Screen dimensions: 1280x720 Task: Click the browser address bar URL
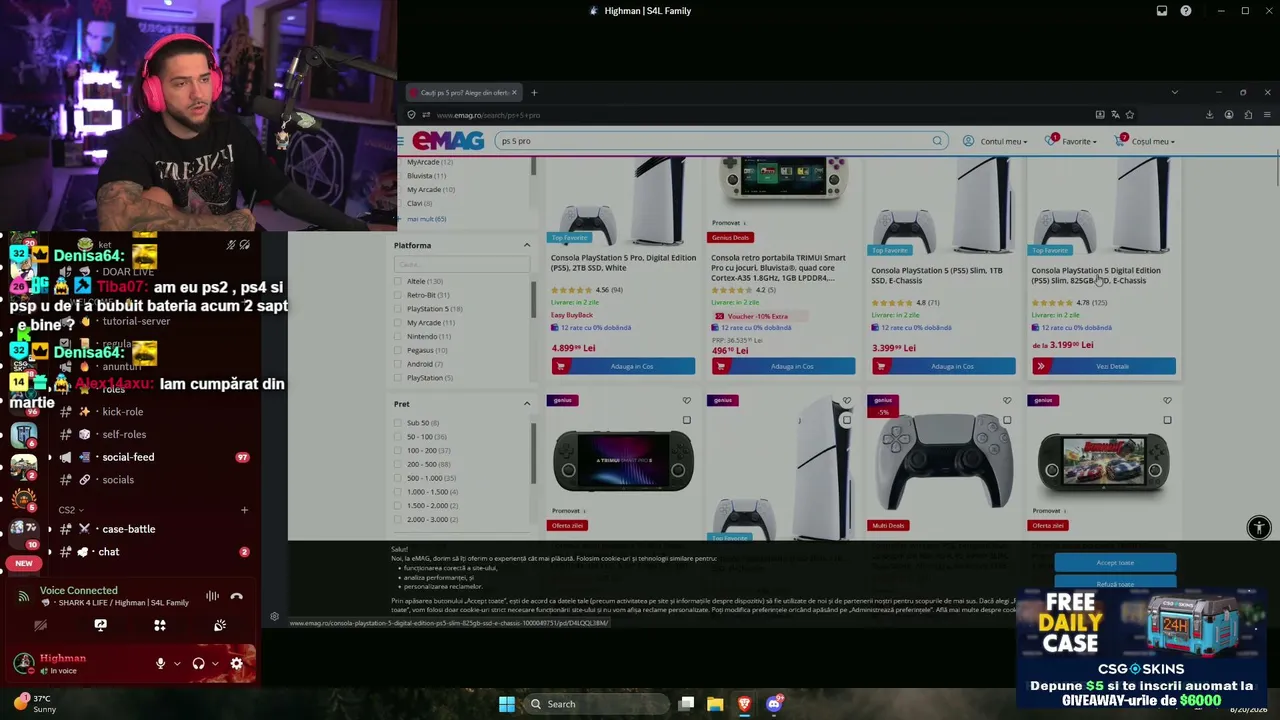488,115
